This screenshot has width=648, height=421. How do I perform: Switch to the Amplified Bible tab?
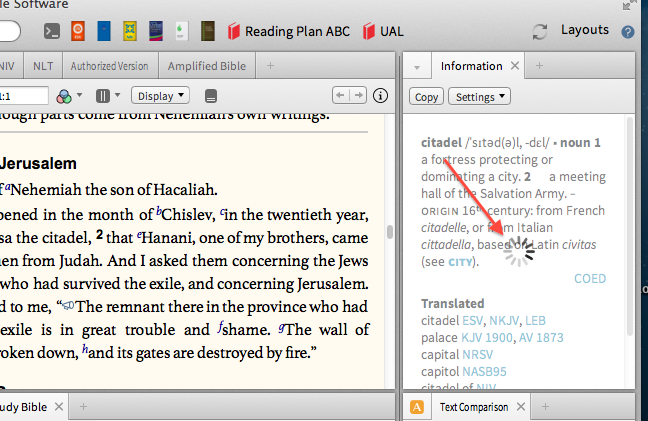pos(207,66)
